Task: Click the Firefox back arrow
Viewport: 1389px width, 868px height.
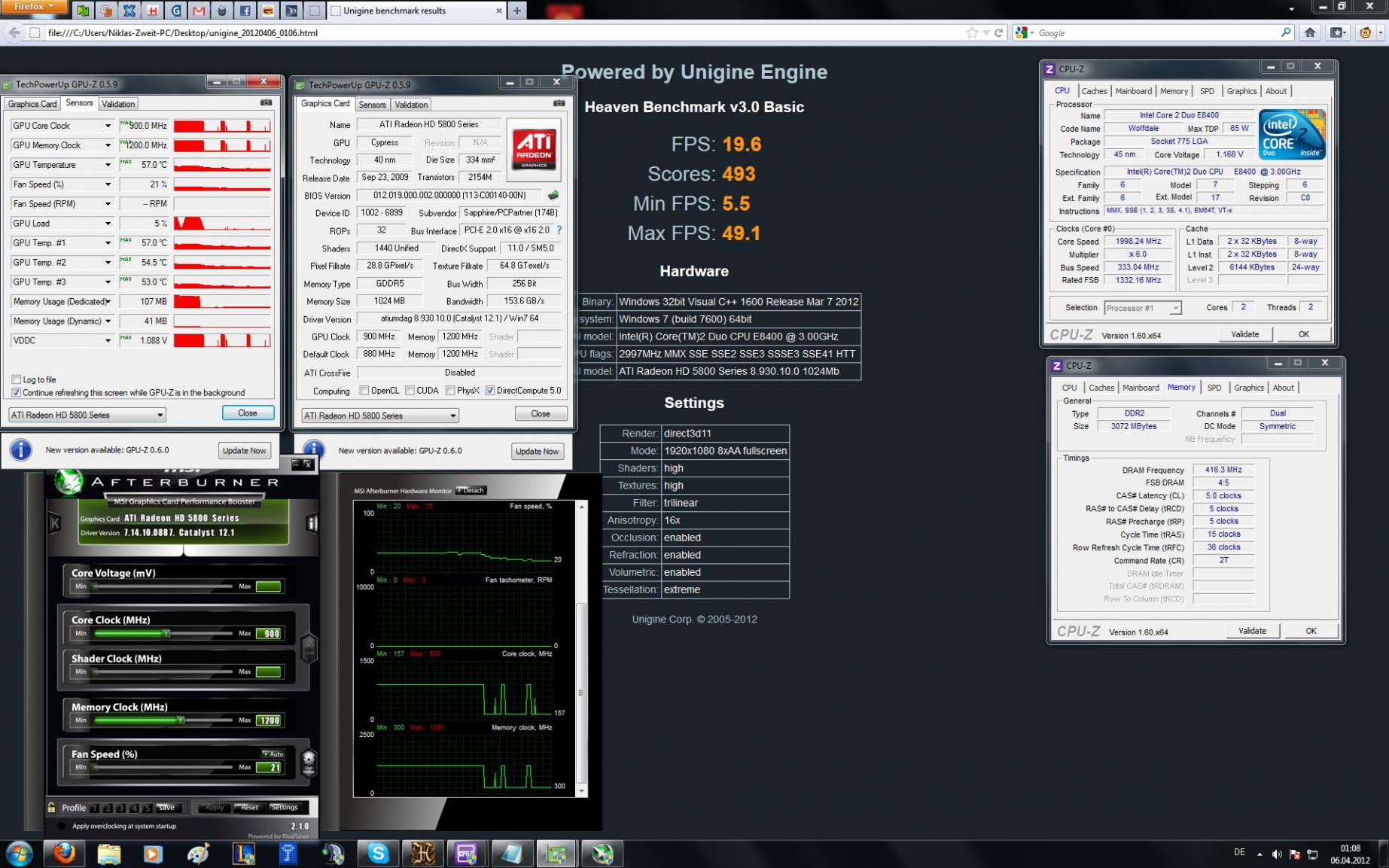Action: (14, 32)
